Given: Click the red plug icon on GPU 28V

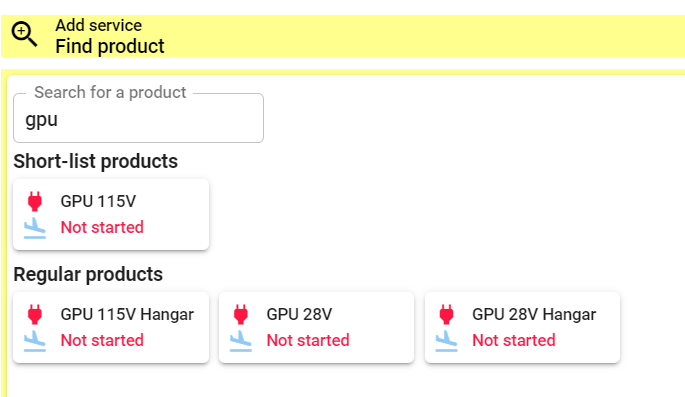Looking at the screenshot, I should tap(241, 314).
